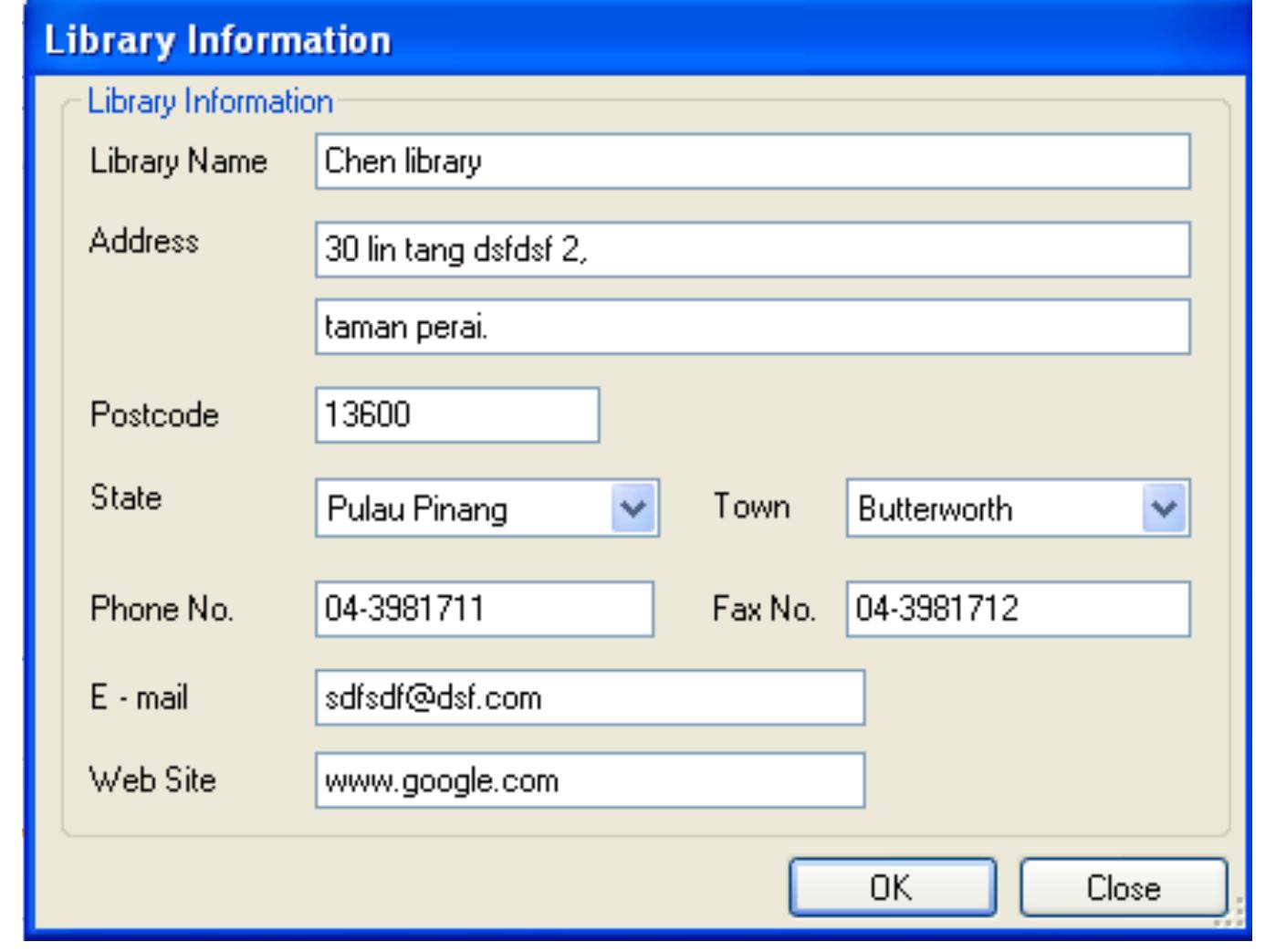The image size is (1276, 952).
Task: Select the 'taman perai.' address field
Action: point(752,327)
